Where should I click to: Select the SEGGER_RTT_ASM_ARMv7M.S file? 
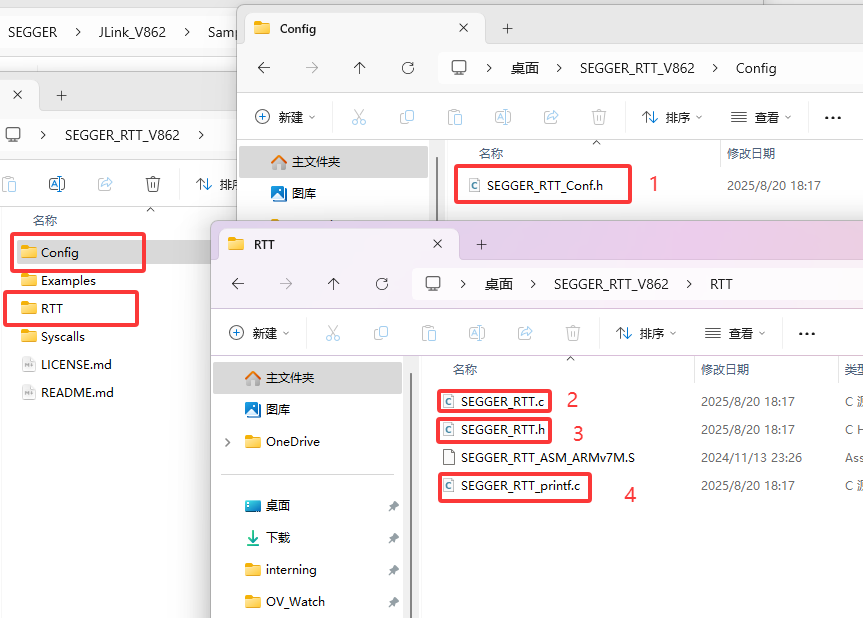pyautogui.click(x=547, y=458)
